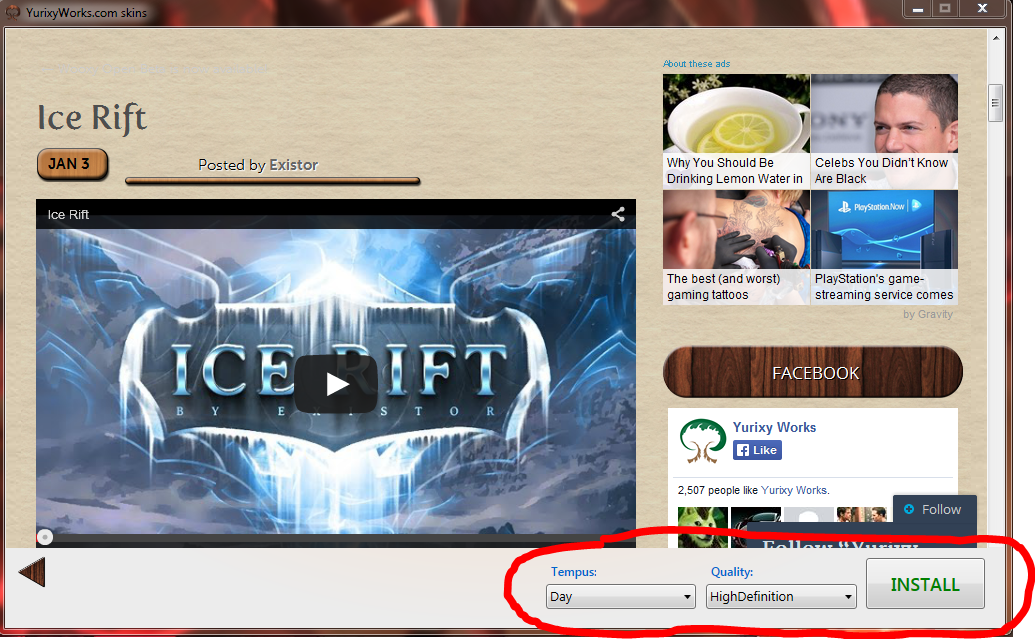Open the PlayStation game-streaming ad
This screenshot has height=639, width=1035.
(884, 230)
